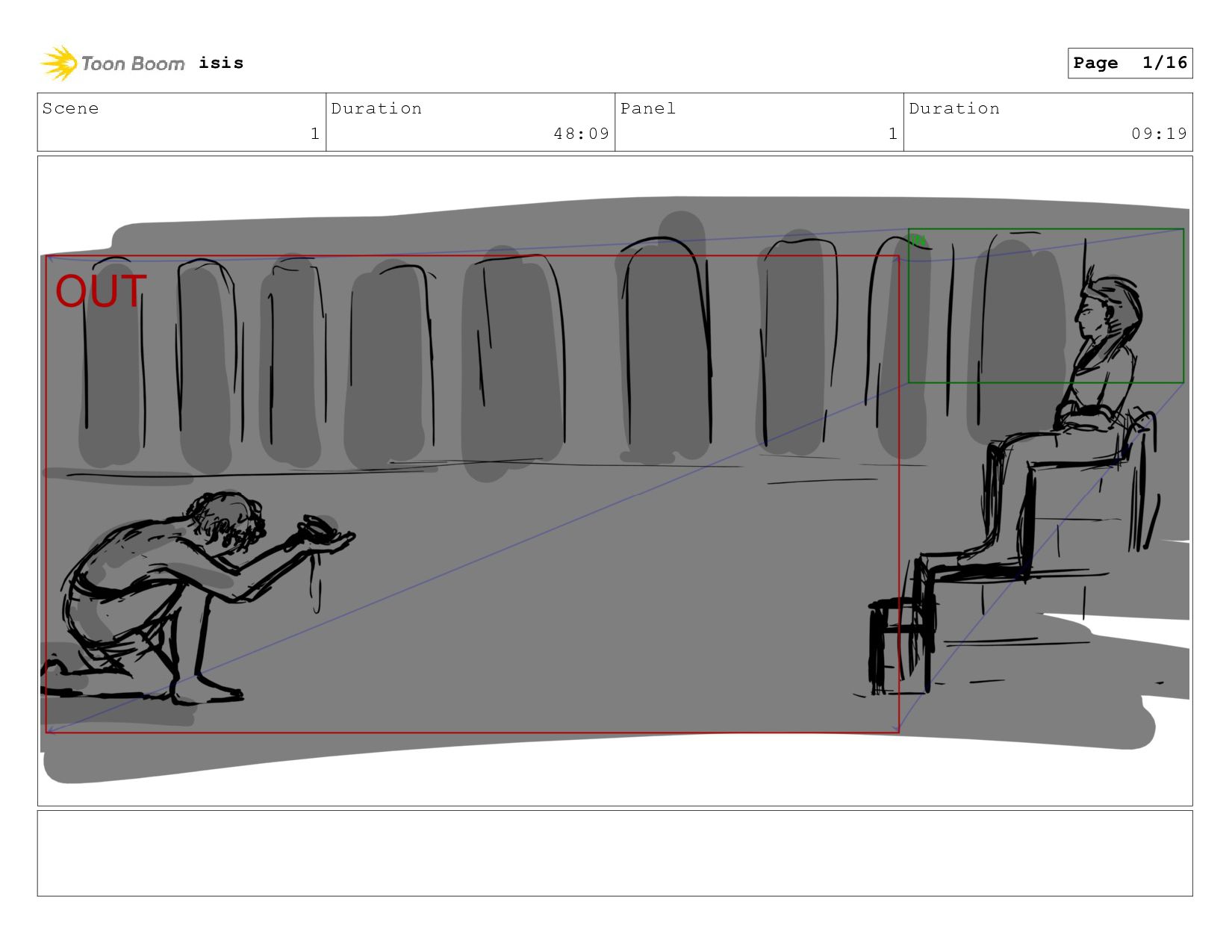
Task: Click the Toon Boom logo
Action: pyautogui.click(x=112, y=63)
